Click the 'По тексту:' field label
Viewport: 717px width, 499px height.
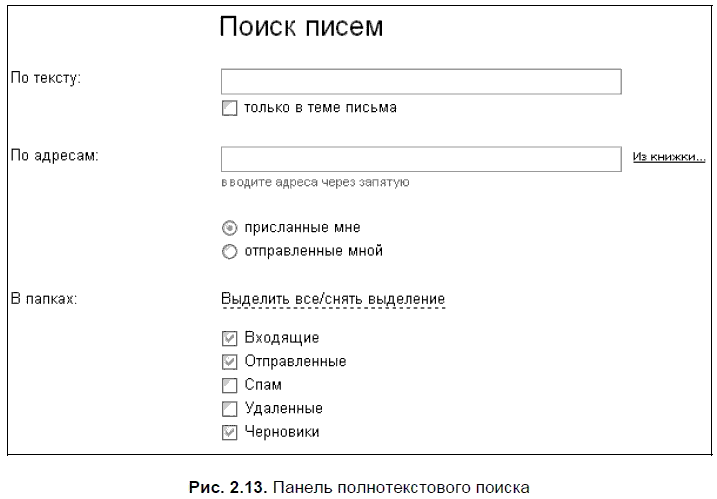[x=45, y=78]
